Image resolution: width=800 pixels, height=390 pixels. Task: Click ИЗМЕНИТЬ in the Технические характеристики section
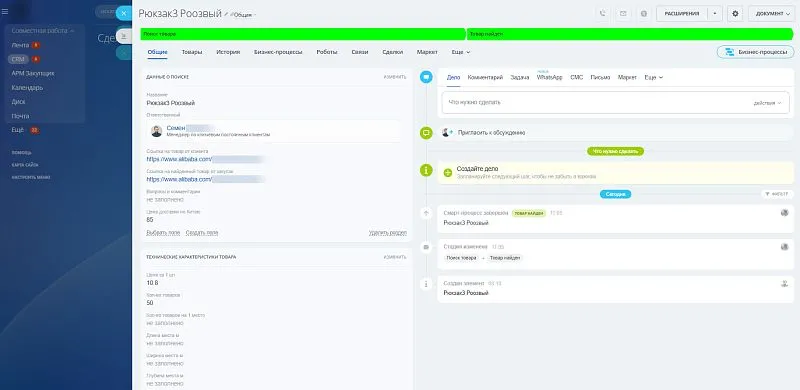[395, 257]
